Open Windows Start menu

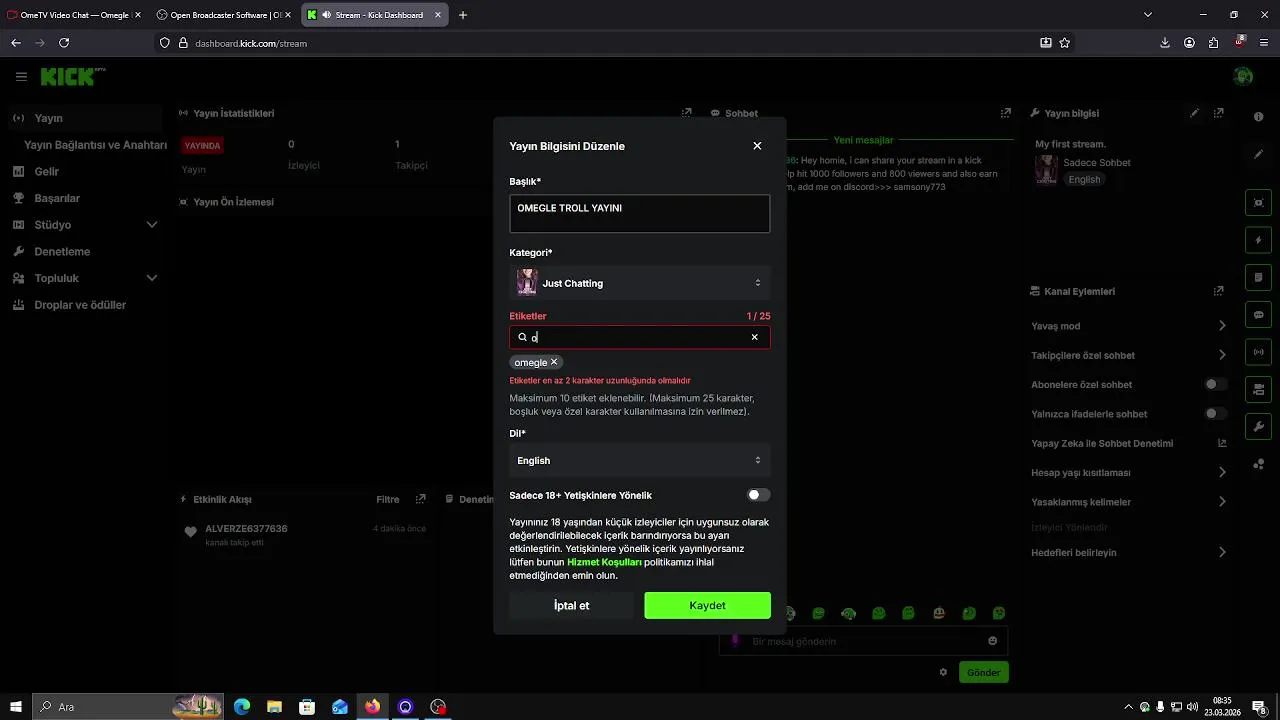(16, 707)
